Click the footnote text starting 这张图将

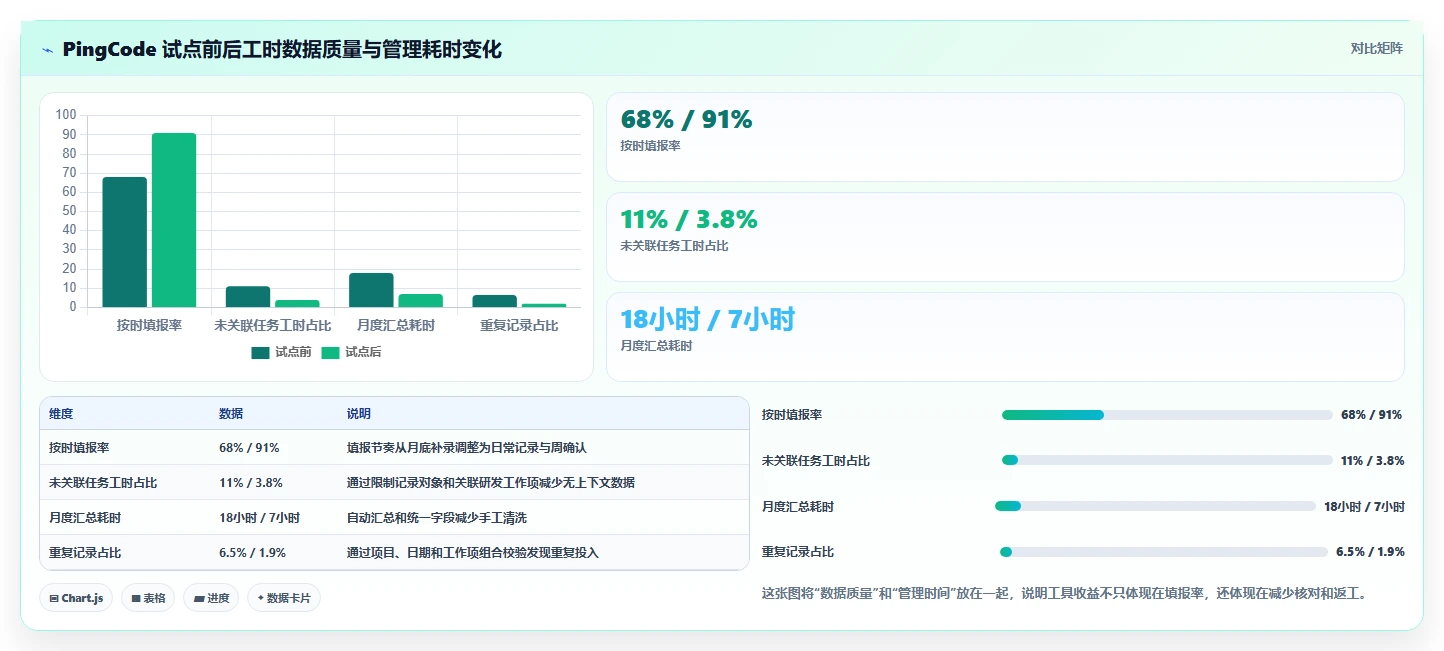tap(1064, 593)
